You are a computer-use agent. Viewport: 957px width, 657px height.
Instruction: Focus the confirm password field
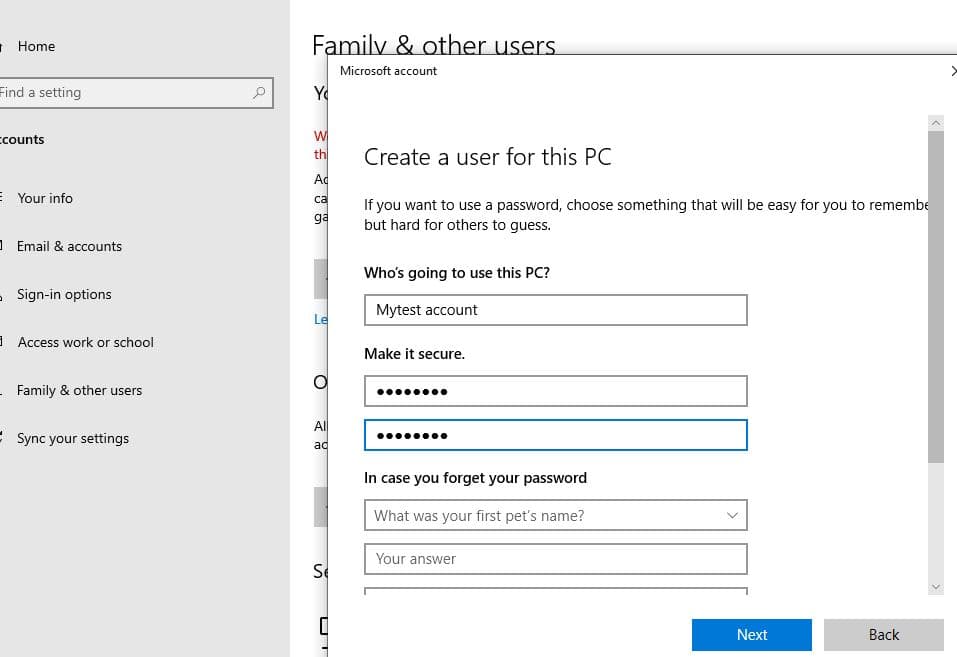(x=555, y=435)
